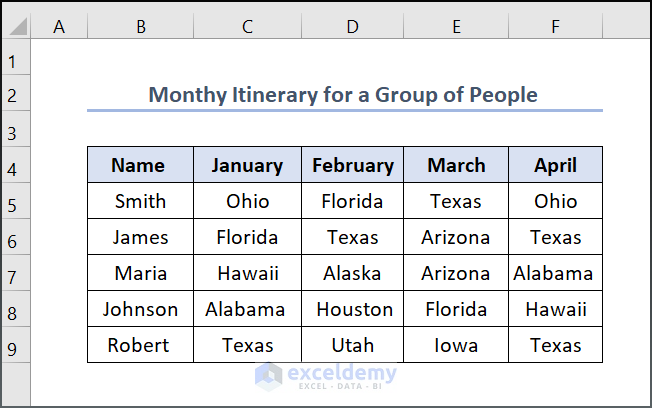Click the April header cell
The image size is (652, 408).
coord(555,166)
